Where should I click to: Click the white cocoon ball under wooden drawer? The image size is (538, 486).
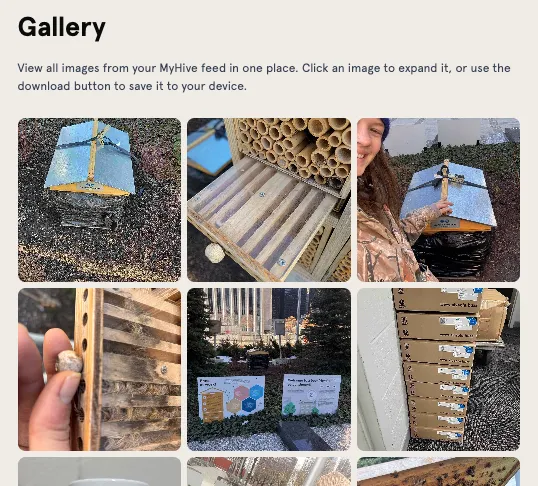pos(215,253)
